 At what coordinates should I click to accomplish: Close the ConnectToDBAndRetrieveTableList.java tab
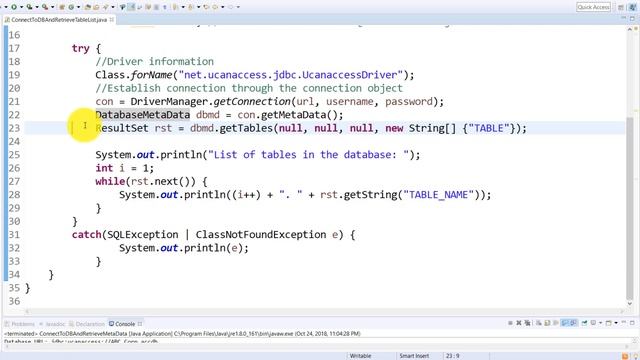point(111,20)
